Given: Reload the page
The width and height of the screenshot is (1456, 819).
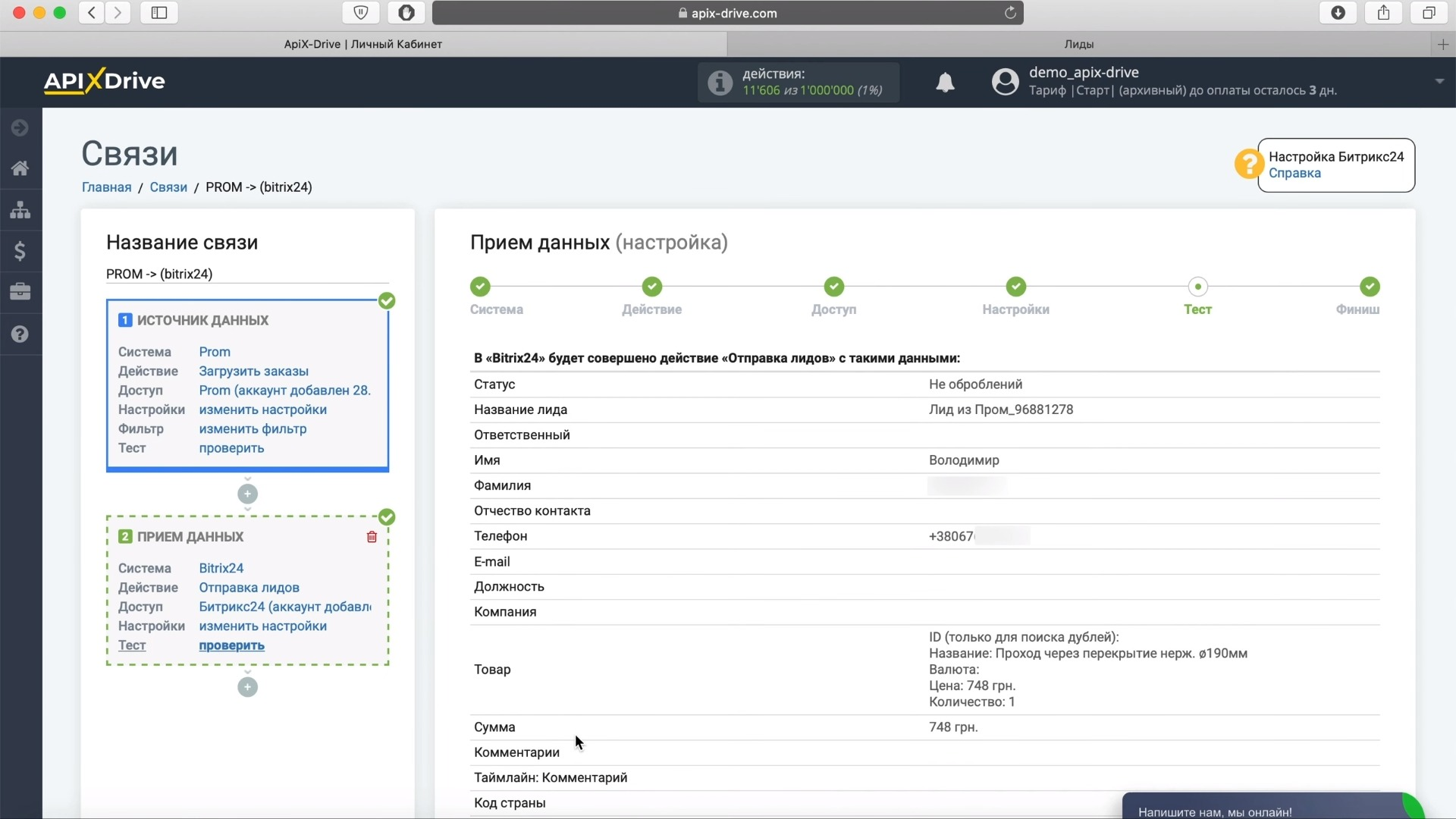Looking at the screenshot, I should pyautogui.click(x=1010, y=13).
